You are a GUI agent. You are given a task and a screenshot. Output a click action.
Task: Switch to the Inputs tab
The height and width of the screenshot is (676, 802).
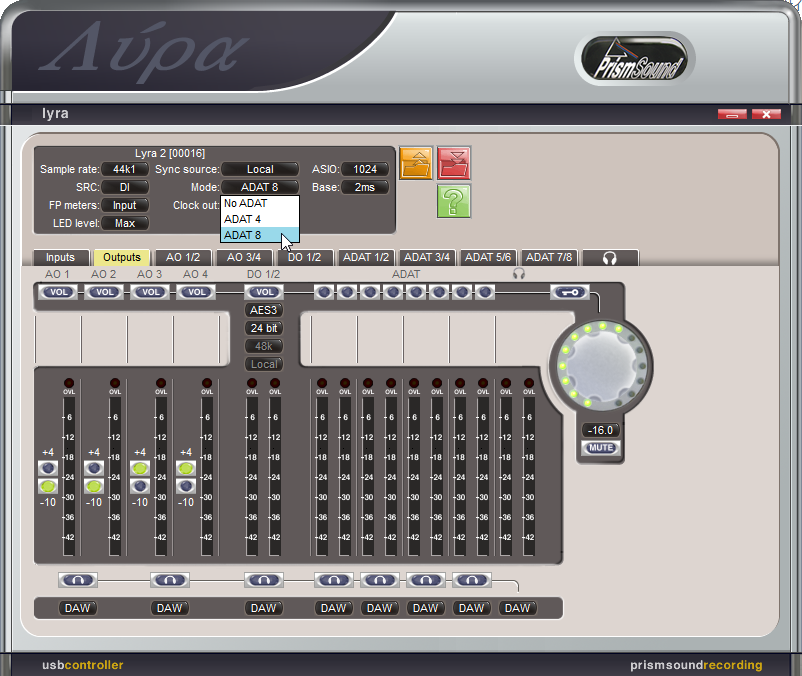[60, 257]
